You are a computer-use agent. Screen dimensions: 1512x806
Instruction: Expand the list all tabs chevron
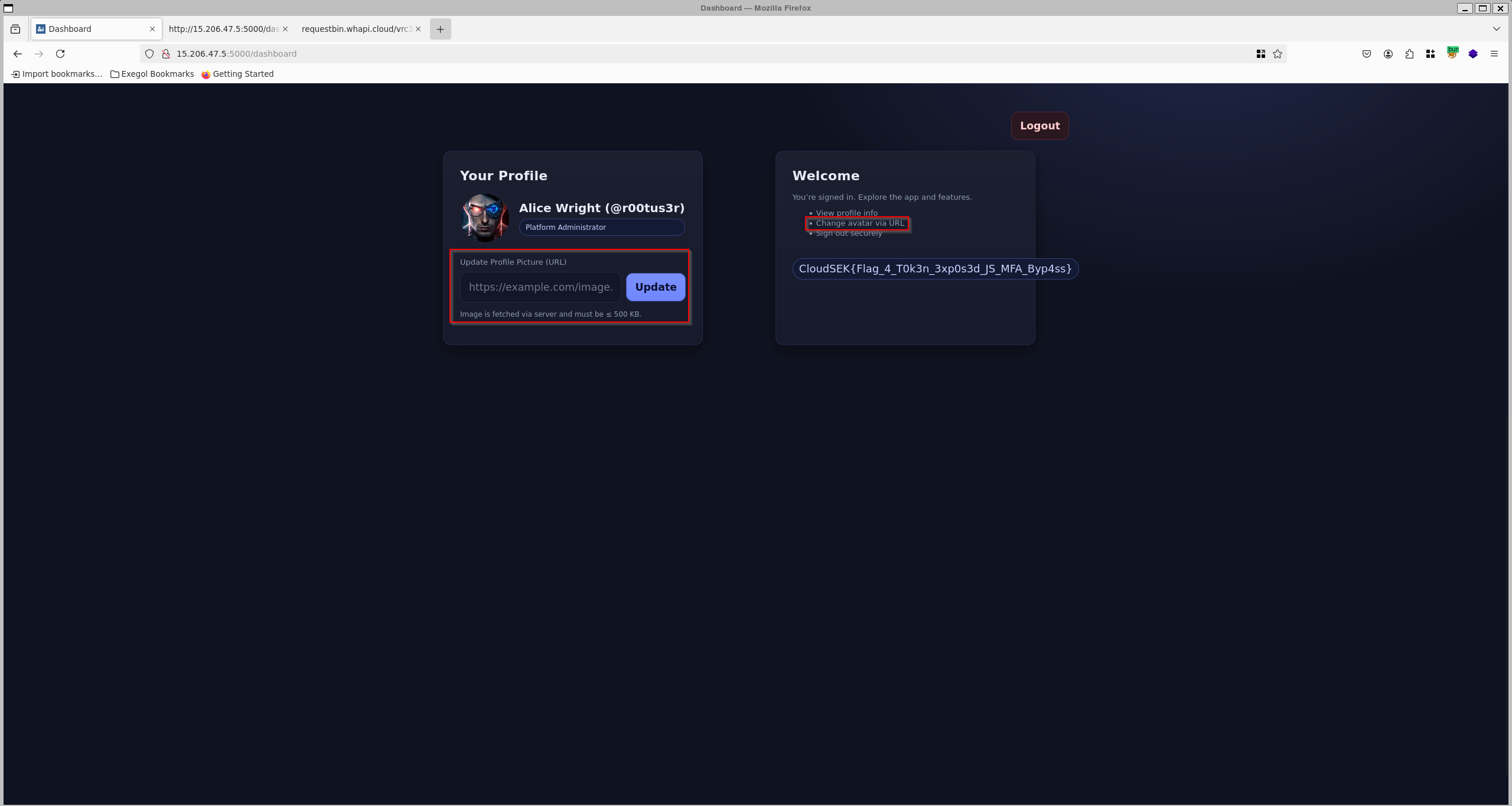click(x=1496, y=29)
